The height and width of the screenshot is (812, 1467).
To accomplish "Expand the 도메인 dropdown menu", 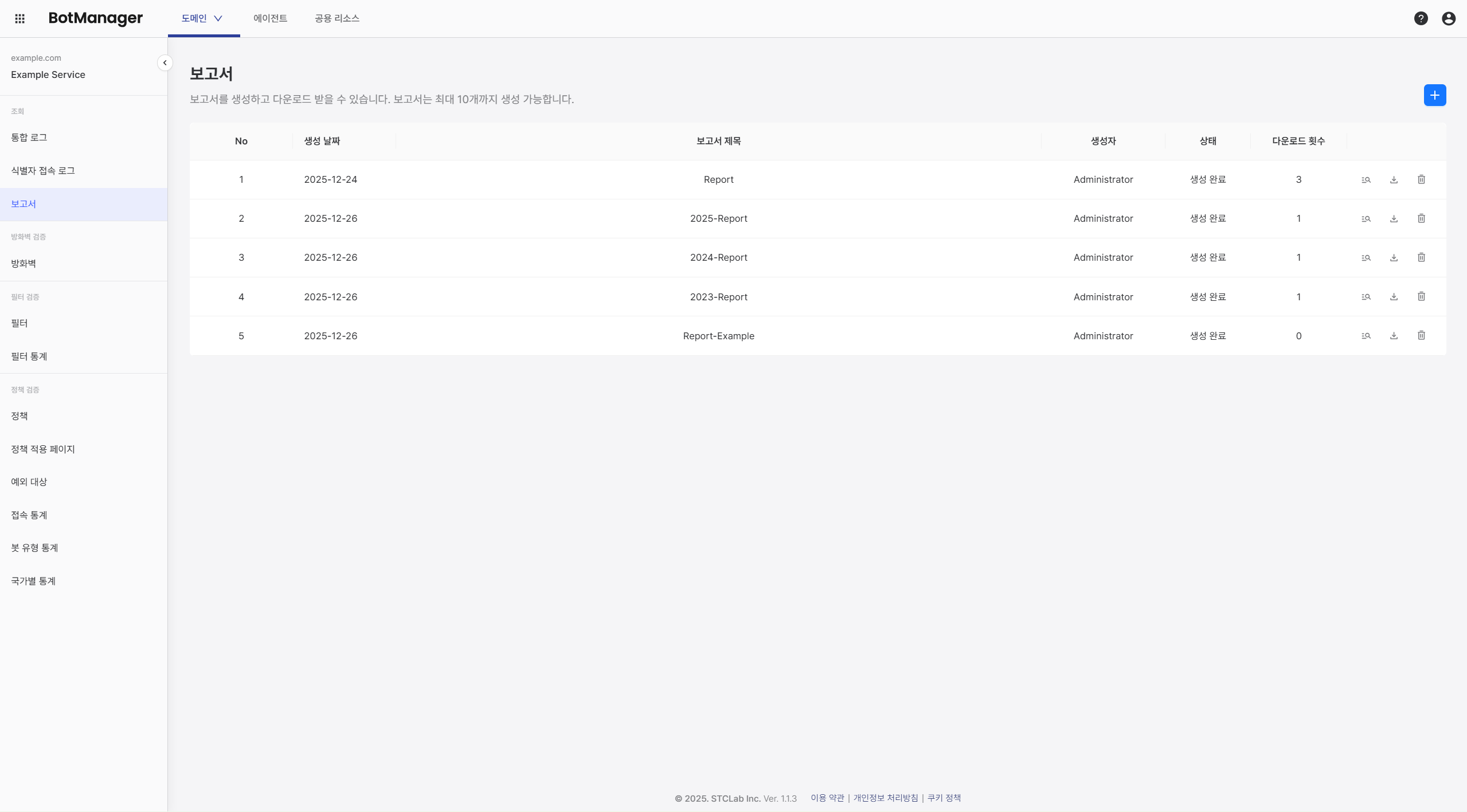I will [x=202, y=18].
